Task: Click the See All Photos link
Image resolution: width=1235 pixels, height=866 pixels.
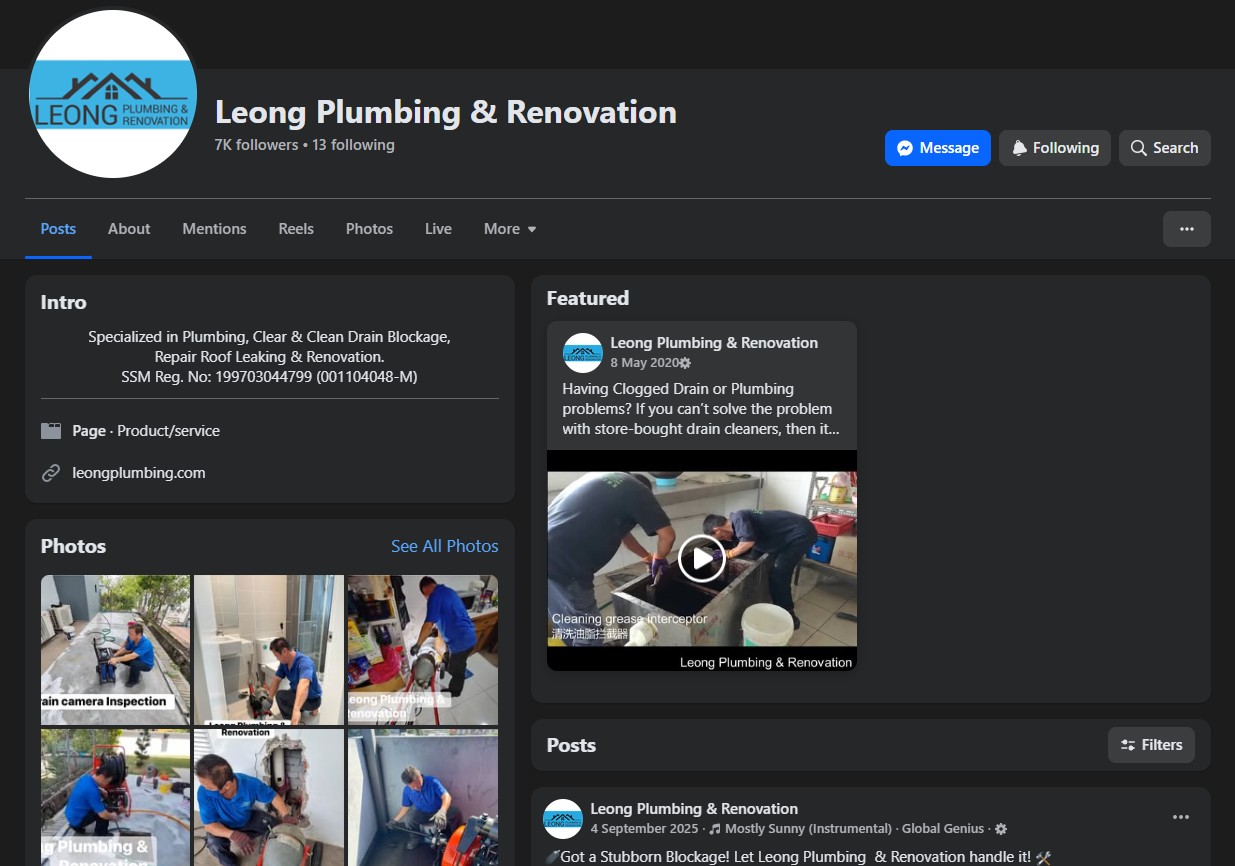Action: (444, 546)
